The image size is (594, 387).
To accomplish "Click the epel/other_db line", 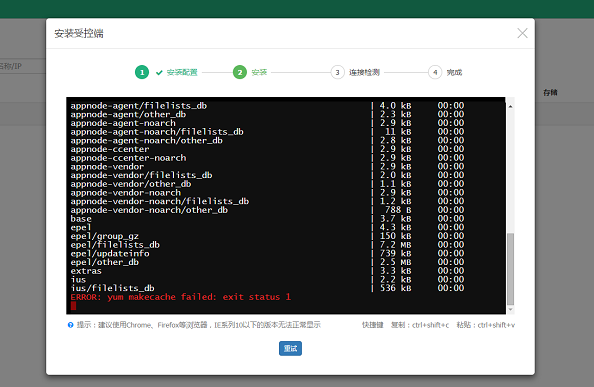I will (x=105, y=262).
